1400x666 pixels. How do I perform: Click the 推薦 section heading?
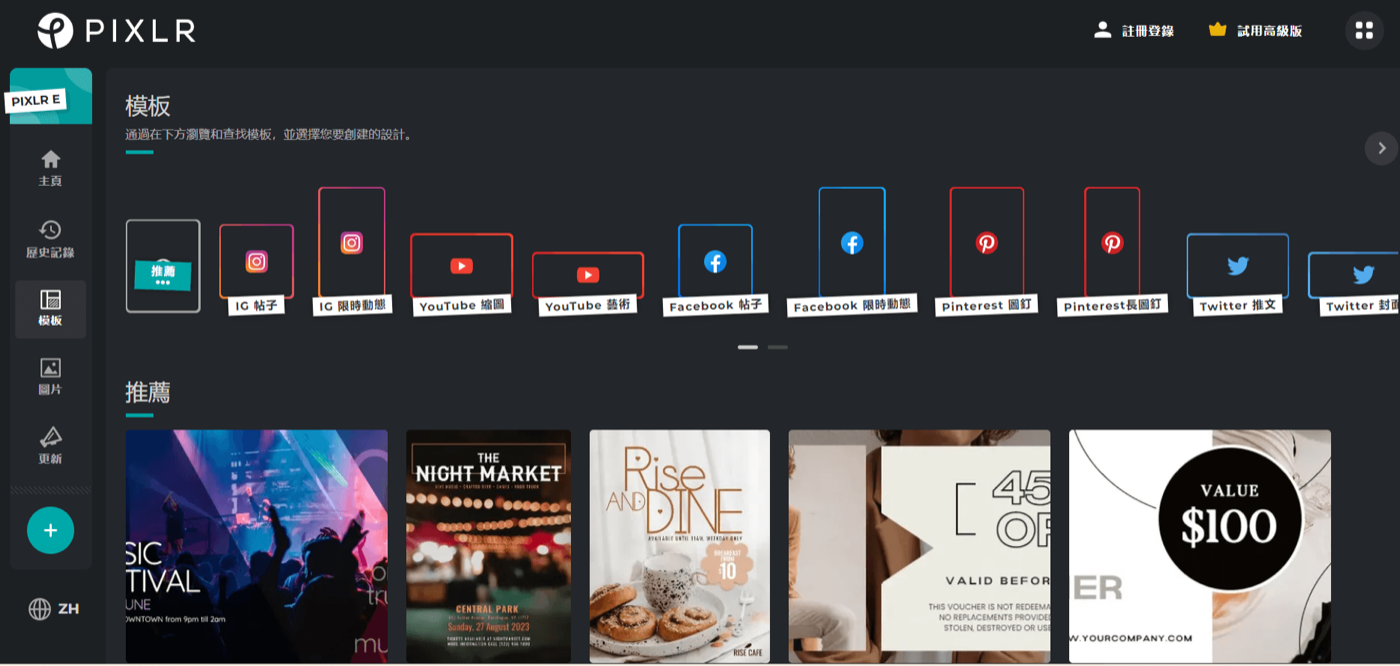(x=148, y=392)
